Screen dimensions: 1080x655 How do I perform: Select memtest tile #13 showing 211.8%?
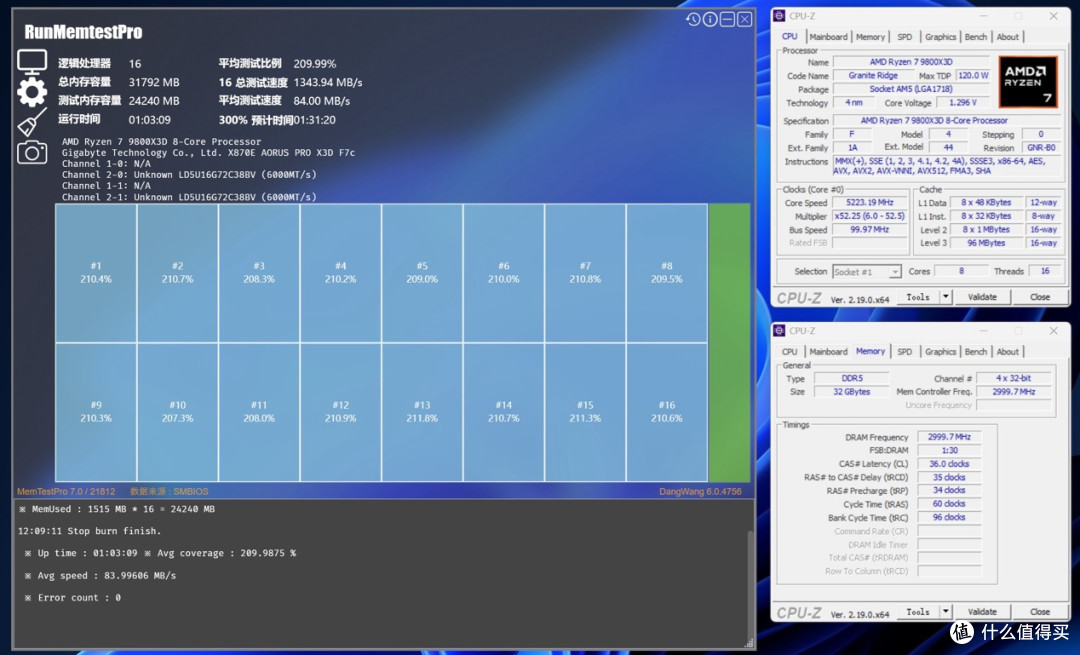click(422, 412)
